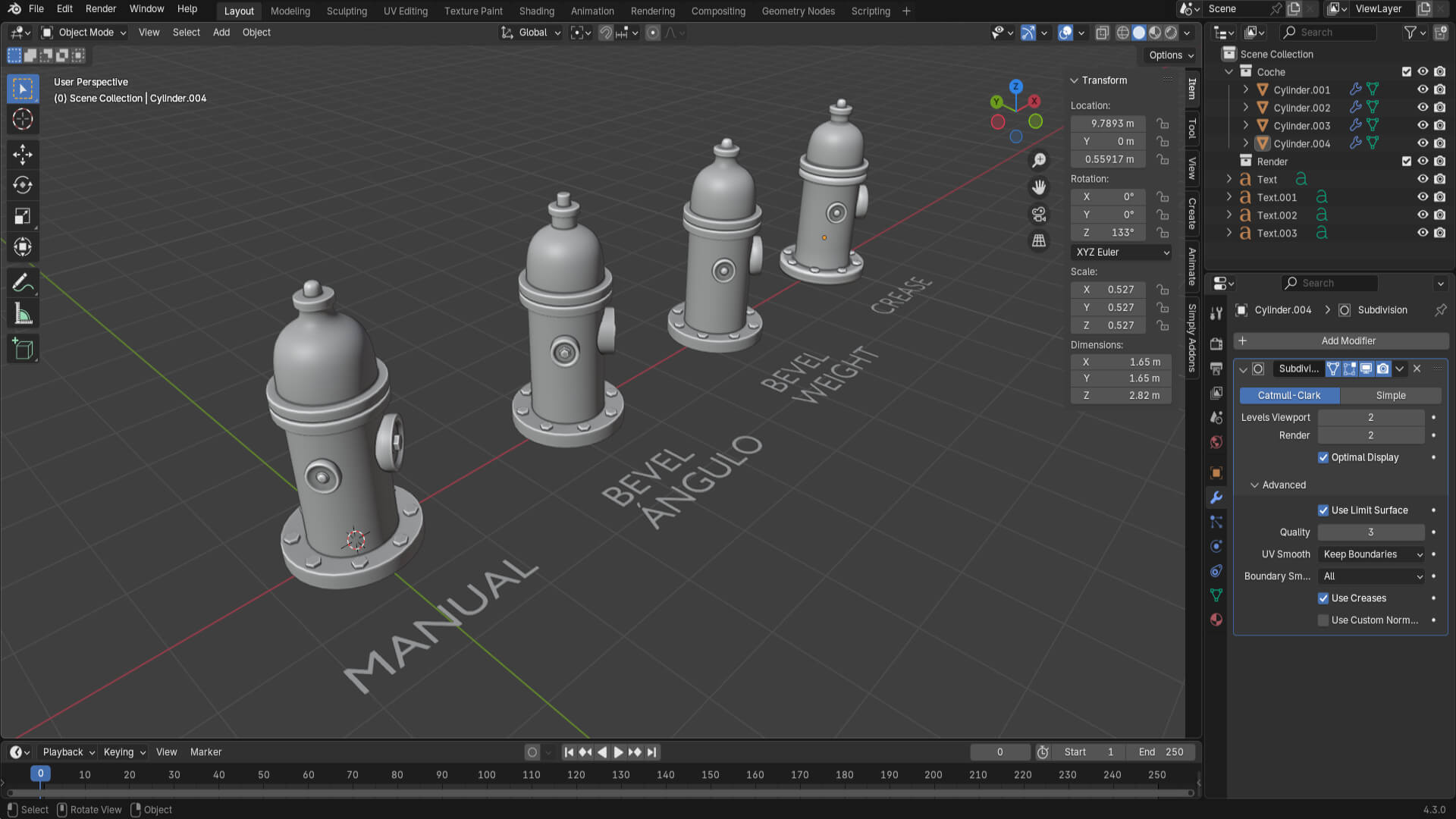Switch to the Sculpting workspace tab
Image resolution: width=1456 pixels, height=819 pixels.
tap(347, 11)
